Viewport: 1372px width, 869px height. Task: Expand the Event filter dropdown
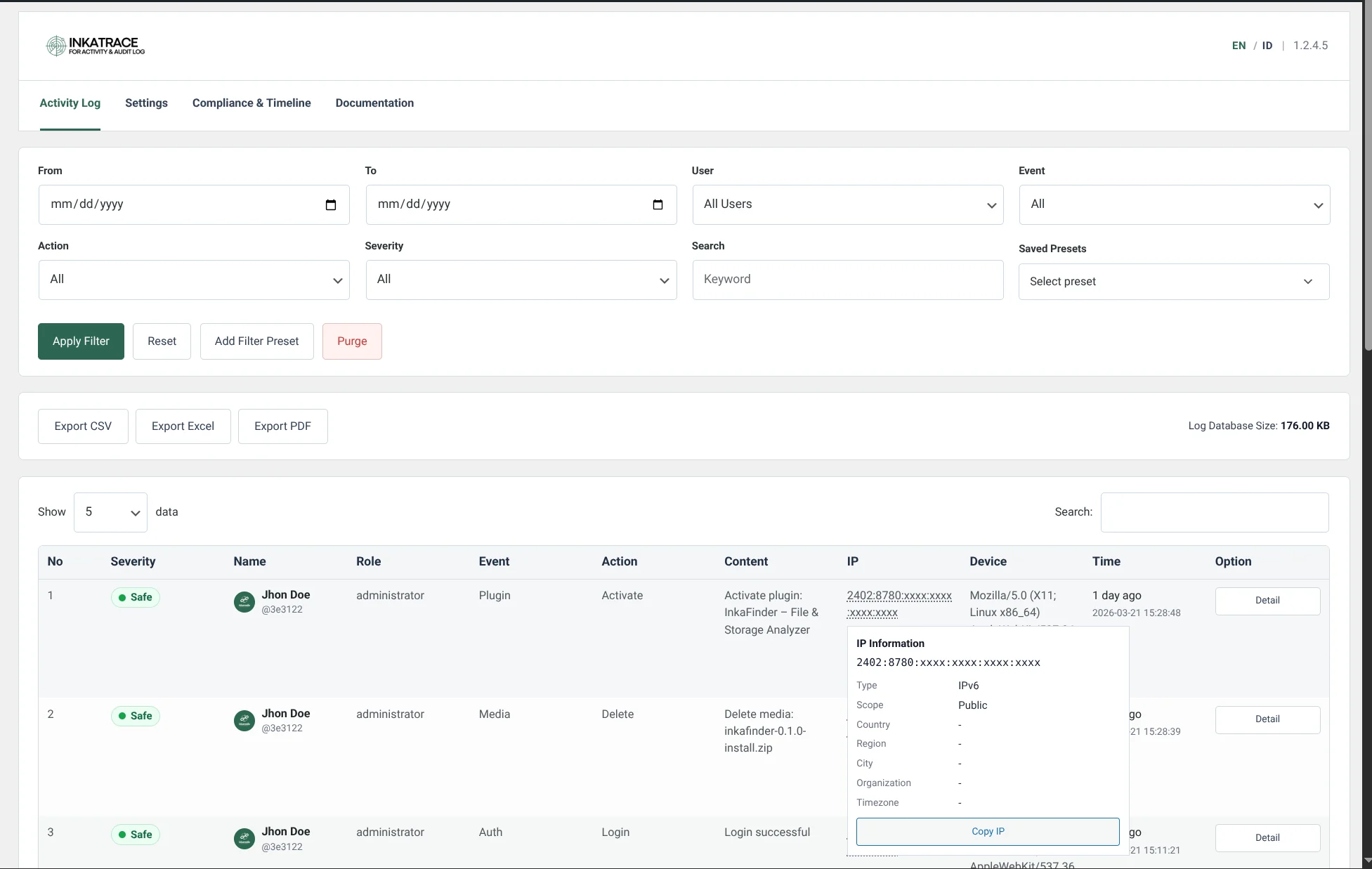[1175, 204]
